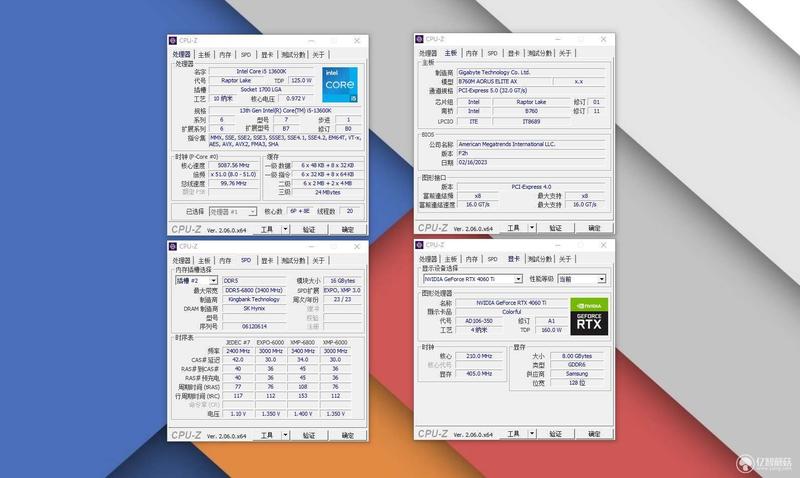Click the CPU-Z title icon in the SPD window
800x478 pixels.
(173, 246)
